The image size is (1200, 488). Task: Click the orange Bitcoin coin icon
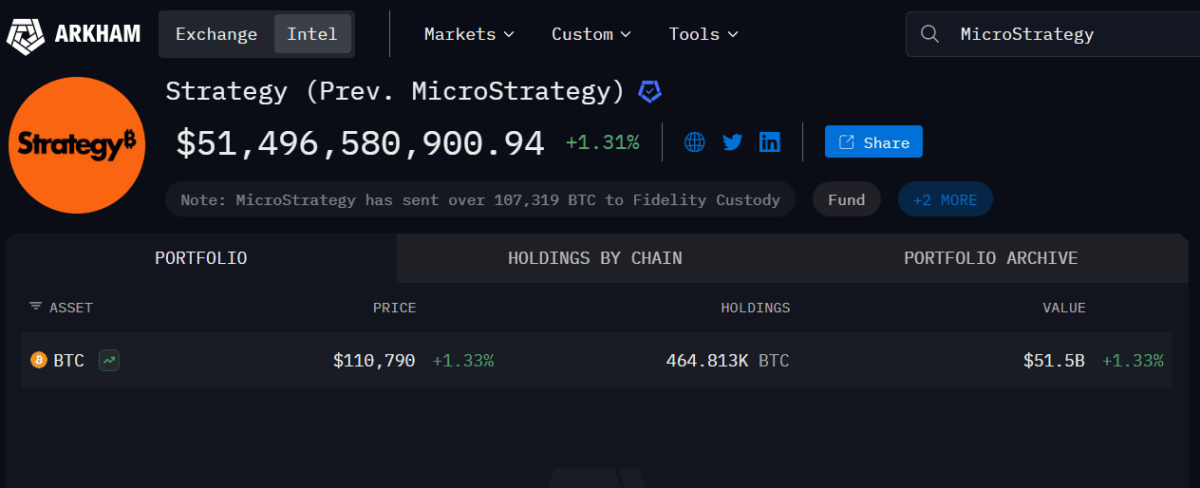click(39, 360)
